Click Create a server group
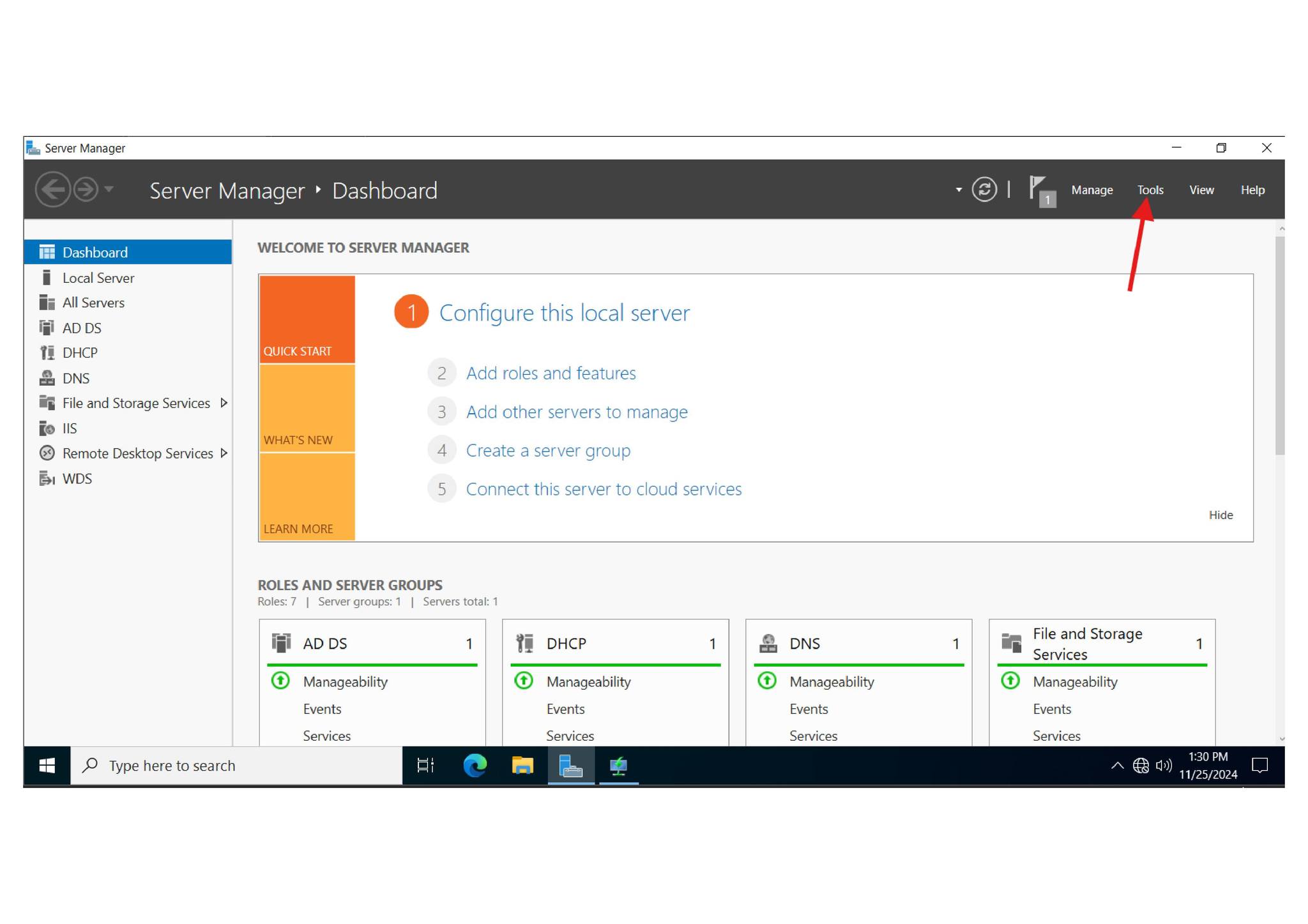Screen dimensions: 1308x924 [548, 451]
